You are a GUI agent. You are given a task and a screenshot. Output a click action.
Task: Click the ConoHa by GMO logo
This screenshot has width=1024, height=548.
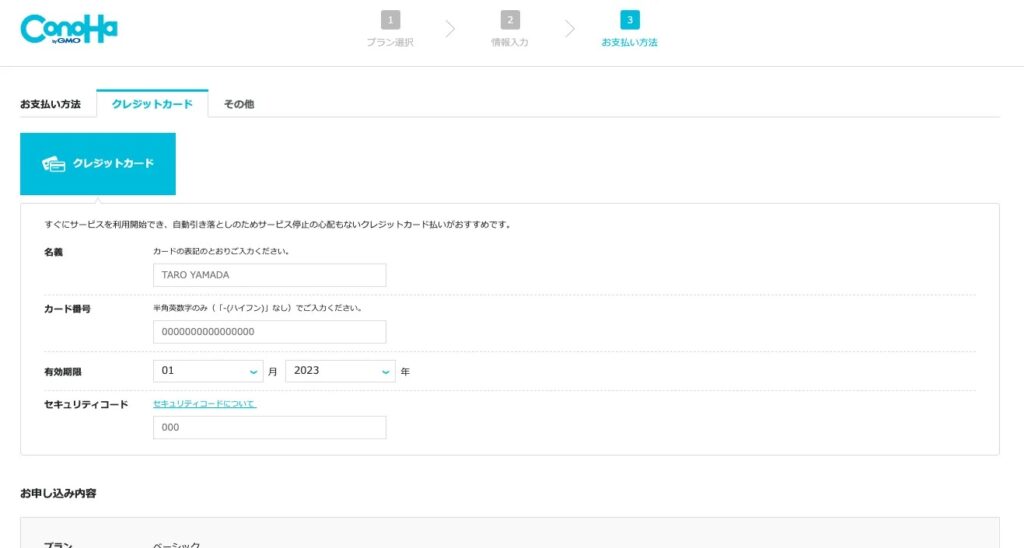(x=69, y=29)
